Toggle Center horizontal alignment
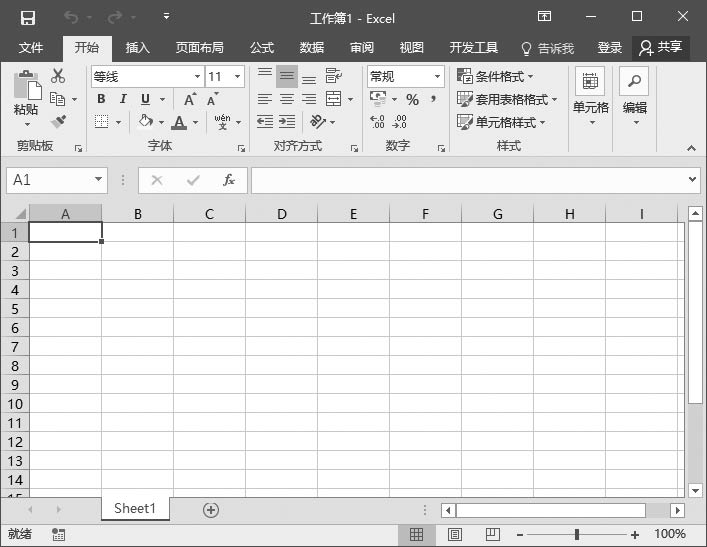 [x=287, y=99]
